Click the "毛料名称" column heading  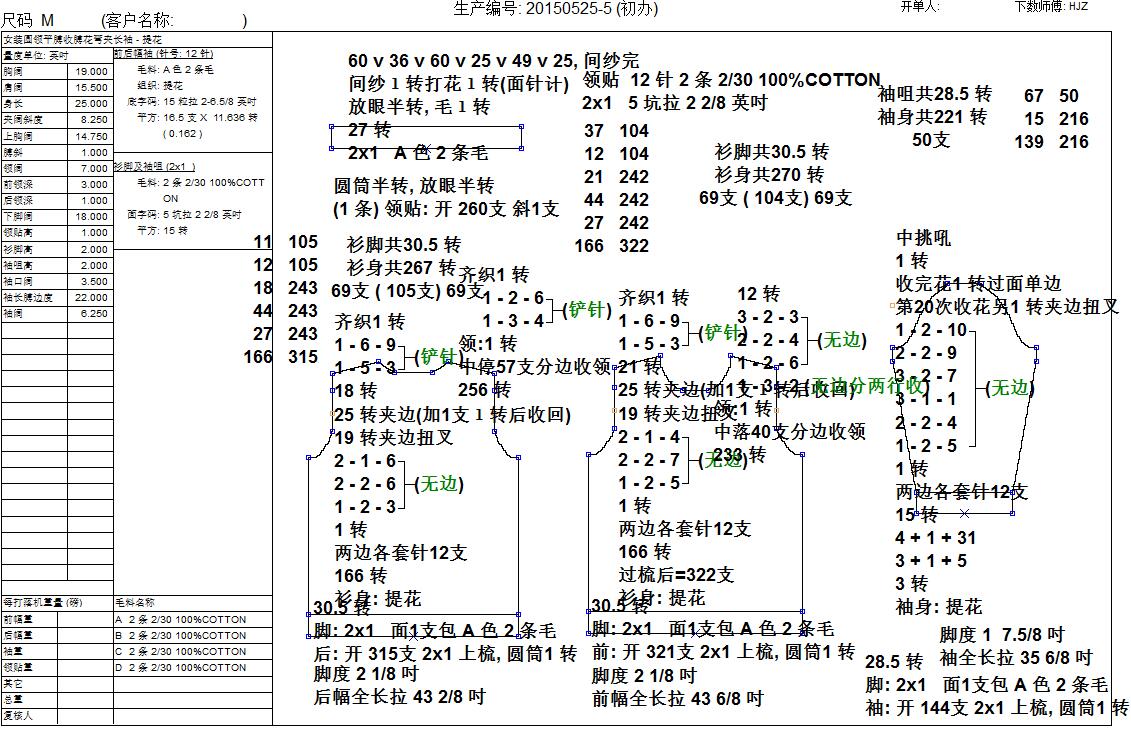135,602
